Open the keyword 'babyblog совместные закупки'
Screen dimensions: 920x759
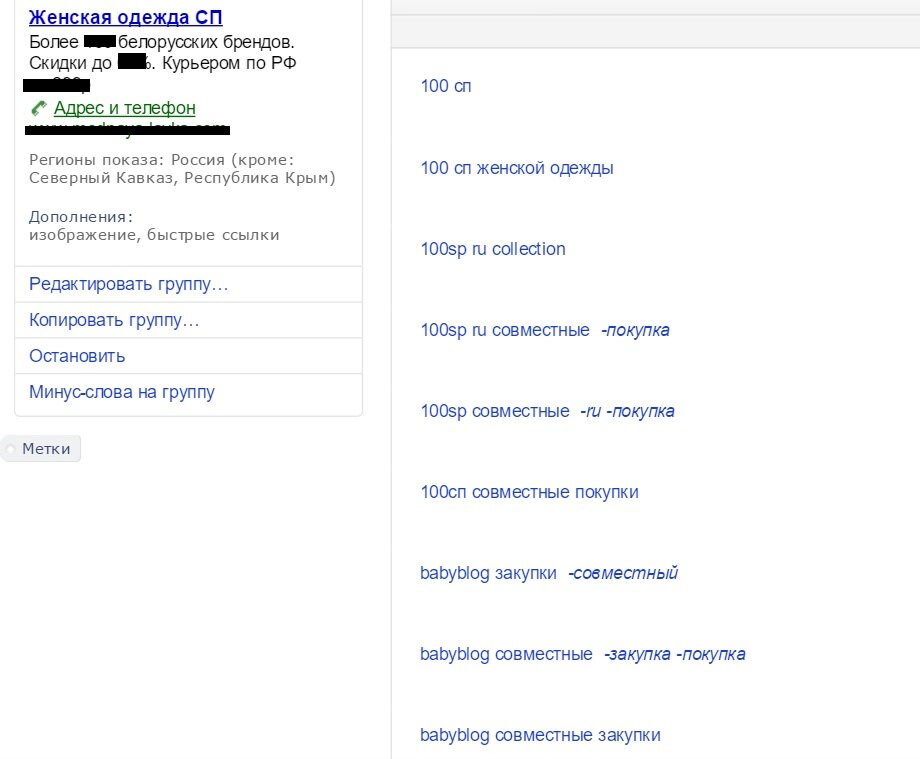pyautogui.click(x=540, y=734)
